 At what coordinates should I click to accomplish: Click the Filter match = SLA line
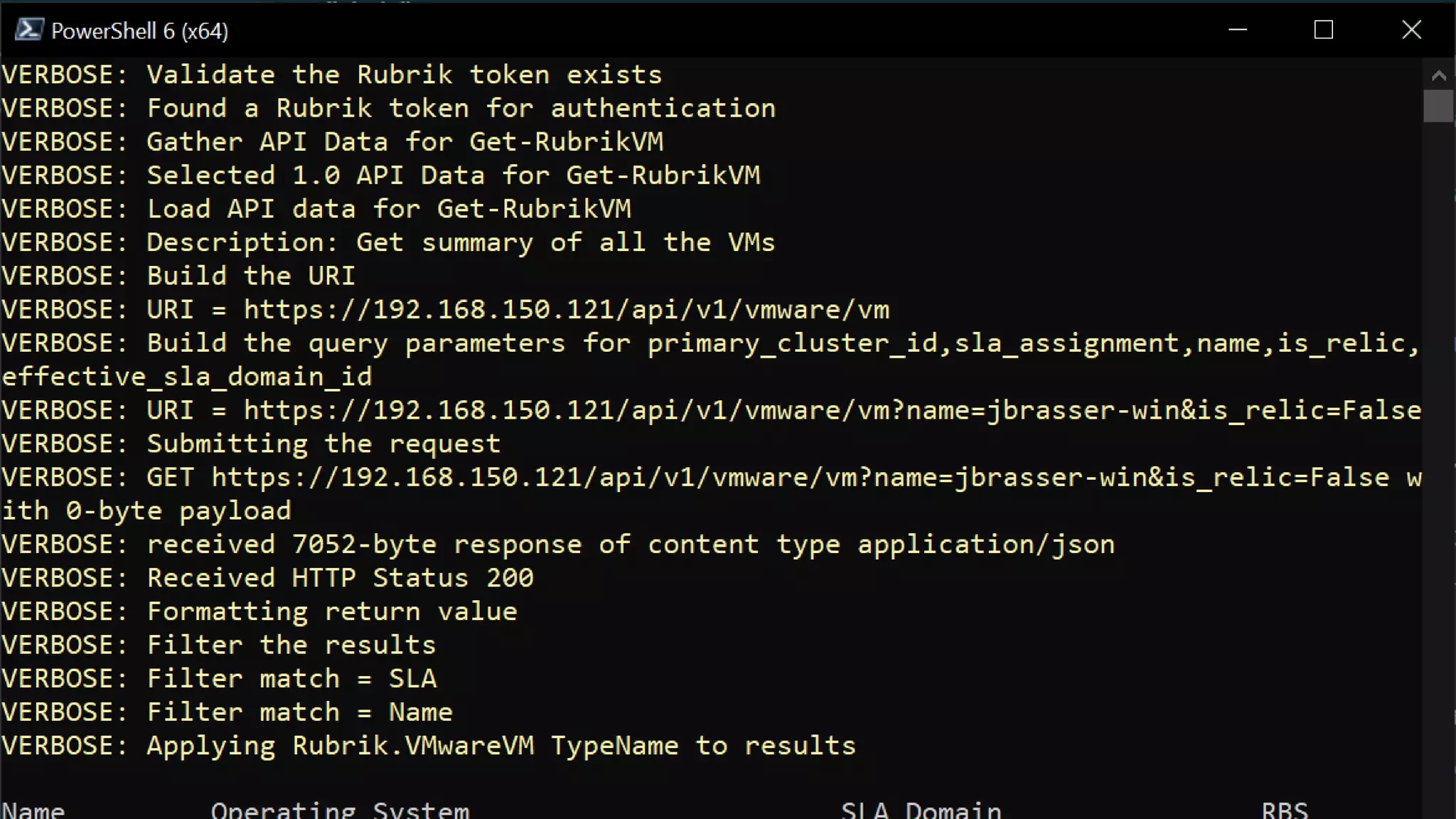pos(220,678)
